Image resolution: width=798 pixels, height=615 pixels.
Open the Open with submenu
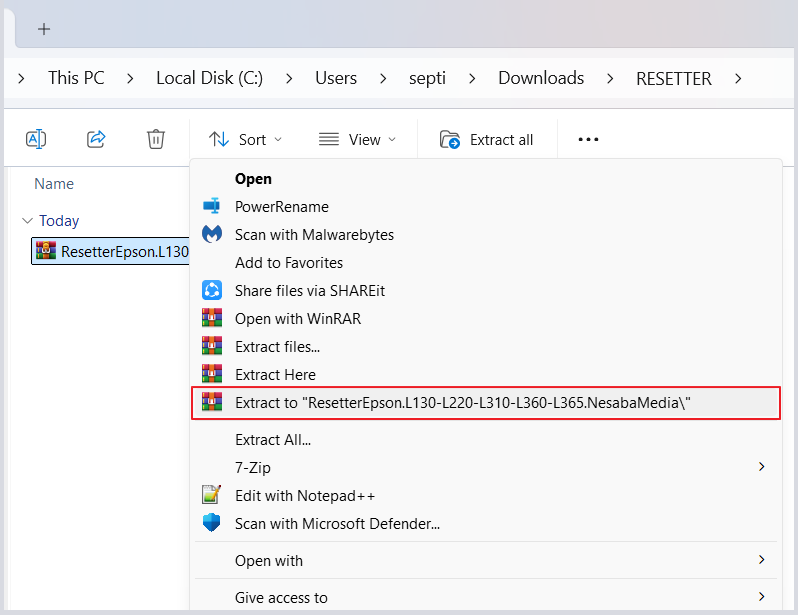[486, 561]
